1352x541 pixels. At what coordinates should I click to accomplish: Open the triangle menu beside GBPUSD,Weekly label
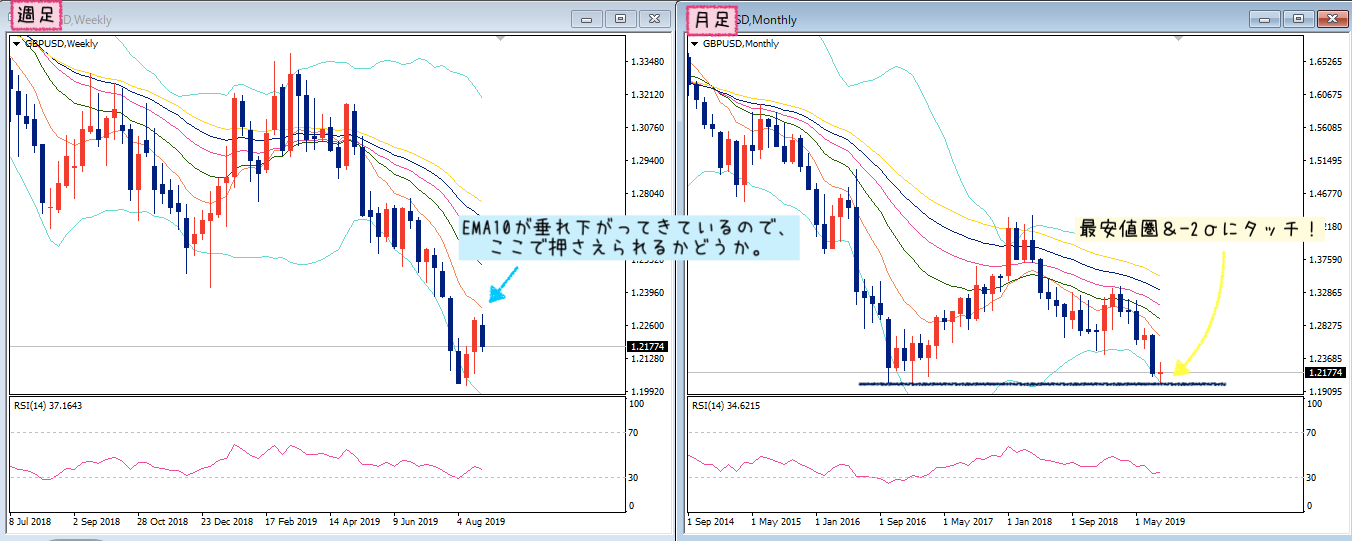point(17,44)
